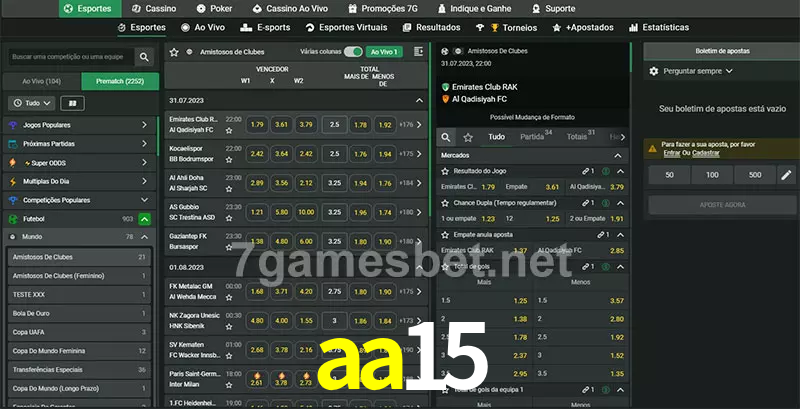
Task: Click the competition search input field
Action: point(71,57)
